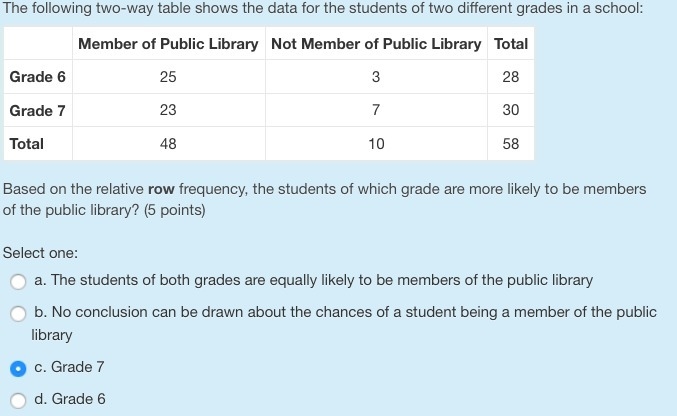This screenshot has height=416, width=677.
Task: Click the bold word 'row' in the question
Action: click(161, 190)
